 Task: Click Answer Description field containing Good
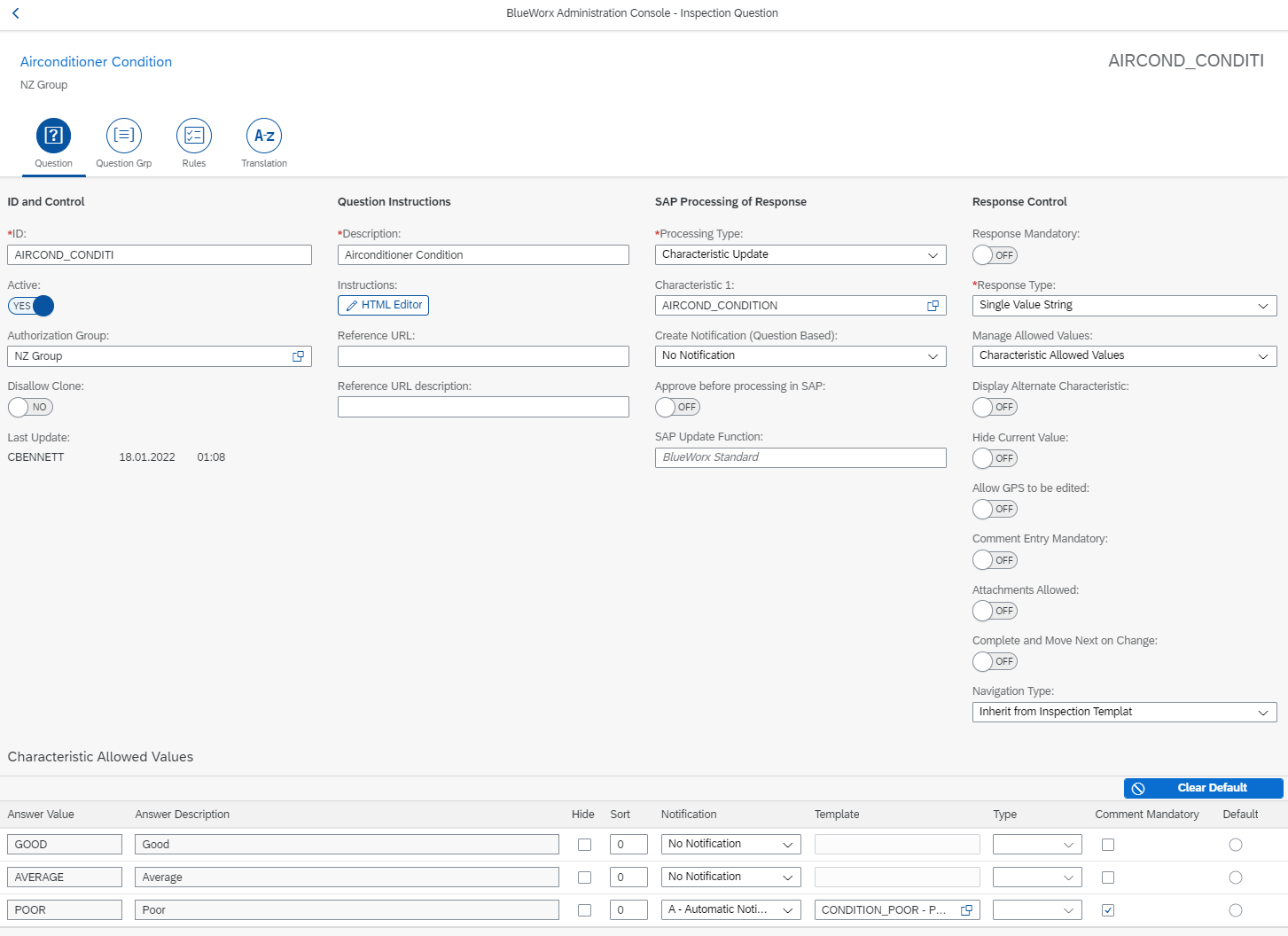point(347,844)
